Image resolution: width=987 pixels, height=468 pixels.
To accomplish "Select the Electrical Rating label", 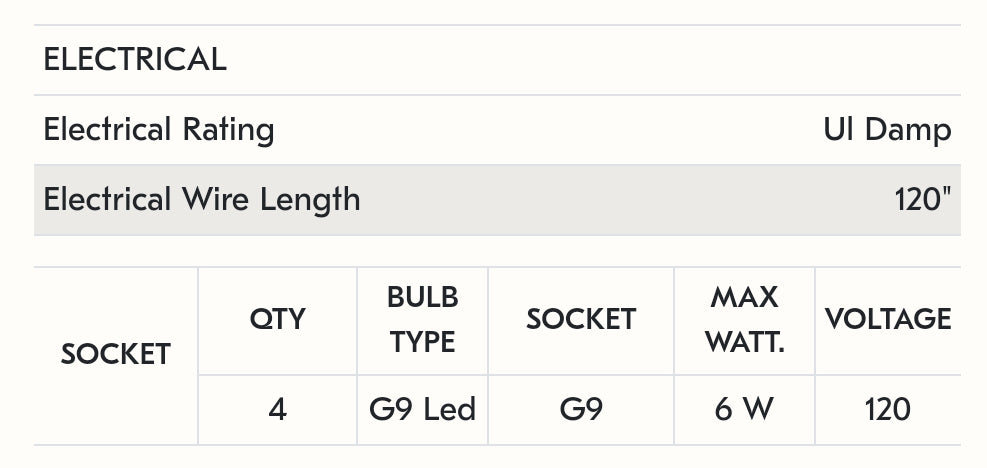I will click(x=159, y=130).
